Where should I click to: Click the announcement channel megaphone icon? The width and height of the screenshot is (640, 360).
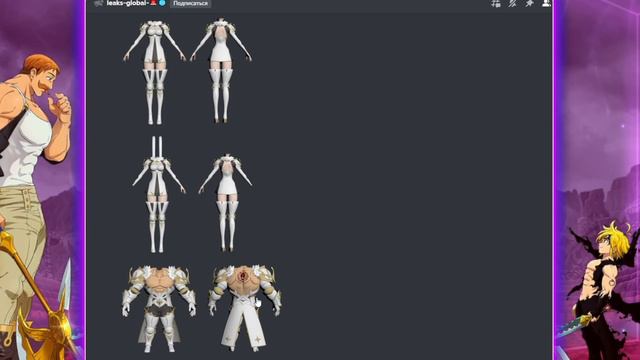98,3
